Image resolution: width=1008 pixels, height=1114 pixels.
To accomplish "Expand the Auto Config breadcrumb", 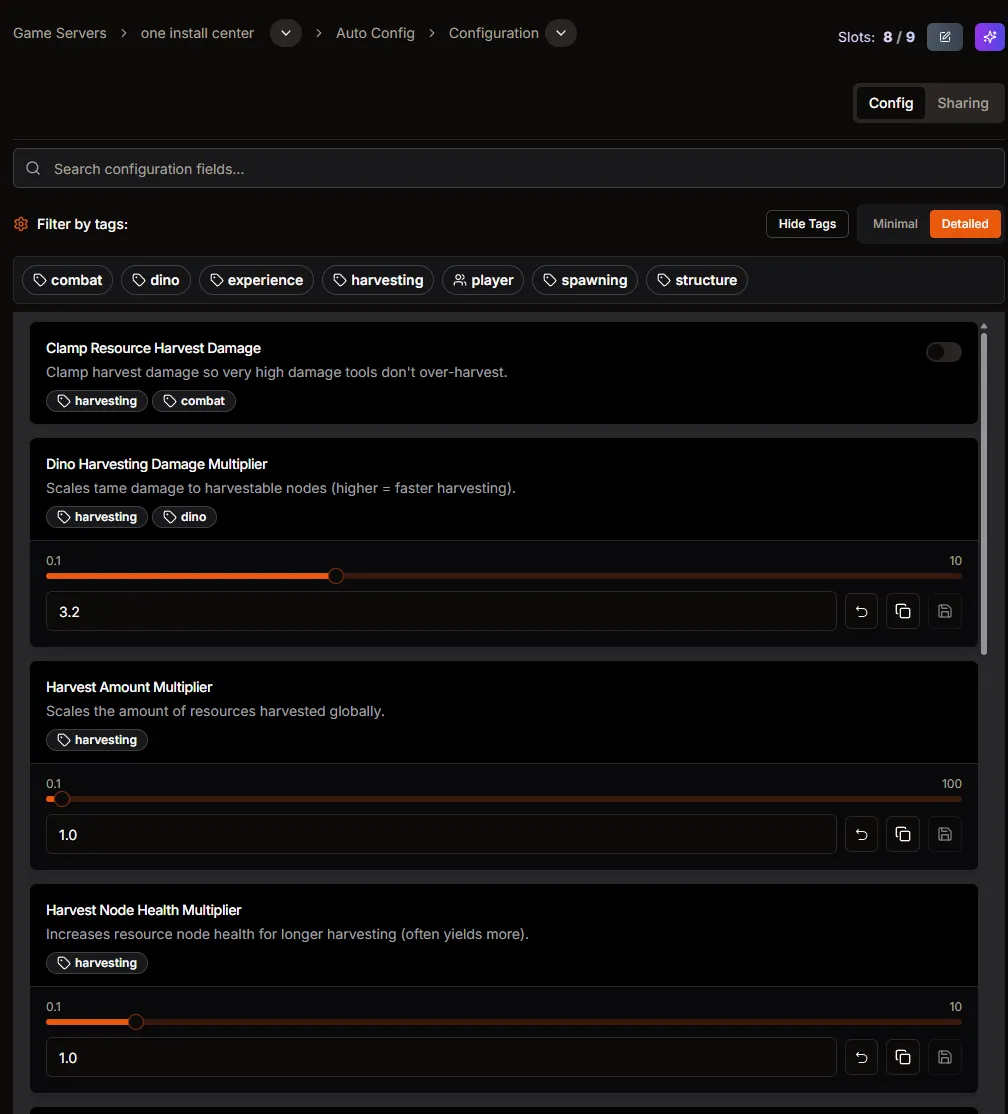I will tap(375, 33).
